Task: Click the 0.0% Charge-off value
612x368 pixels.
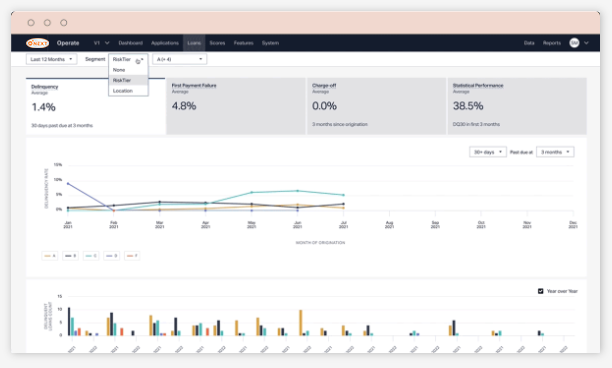Action: click(324, 106)
